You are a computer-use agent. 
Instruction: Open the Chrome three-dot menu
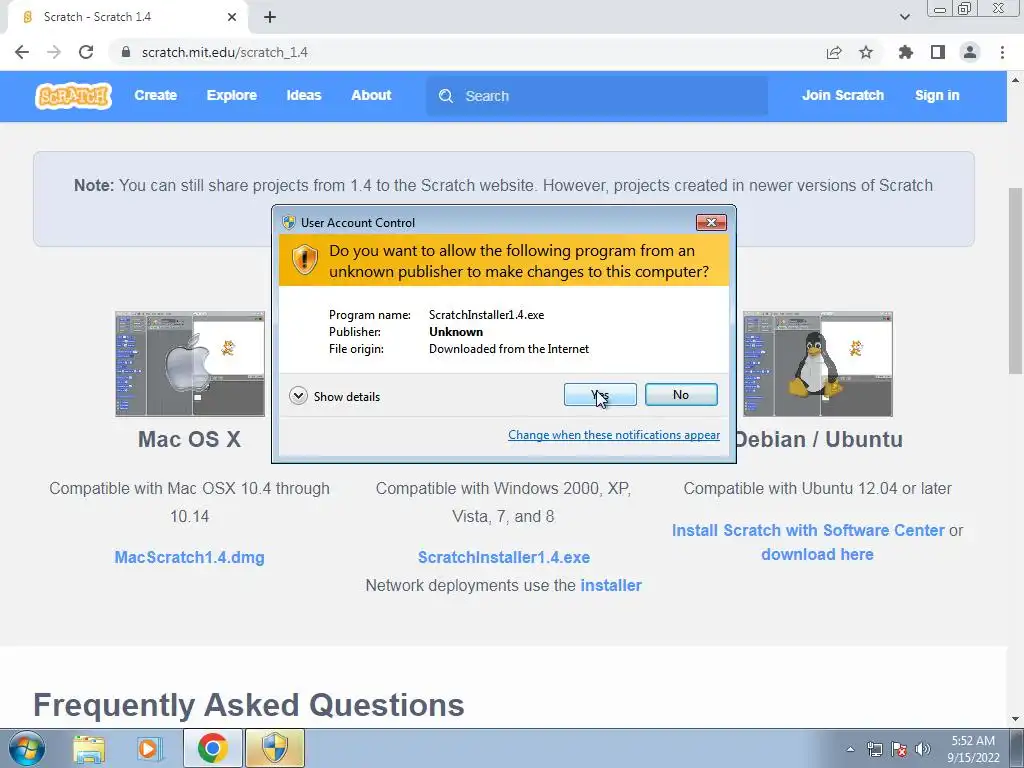coord(1002,52)
